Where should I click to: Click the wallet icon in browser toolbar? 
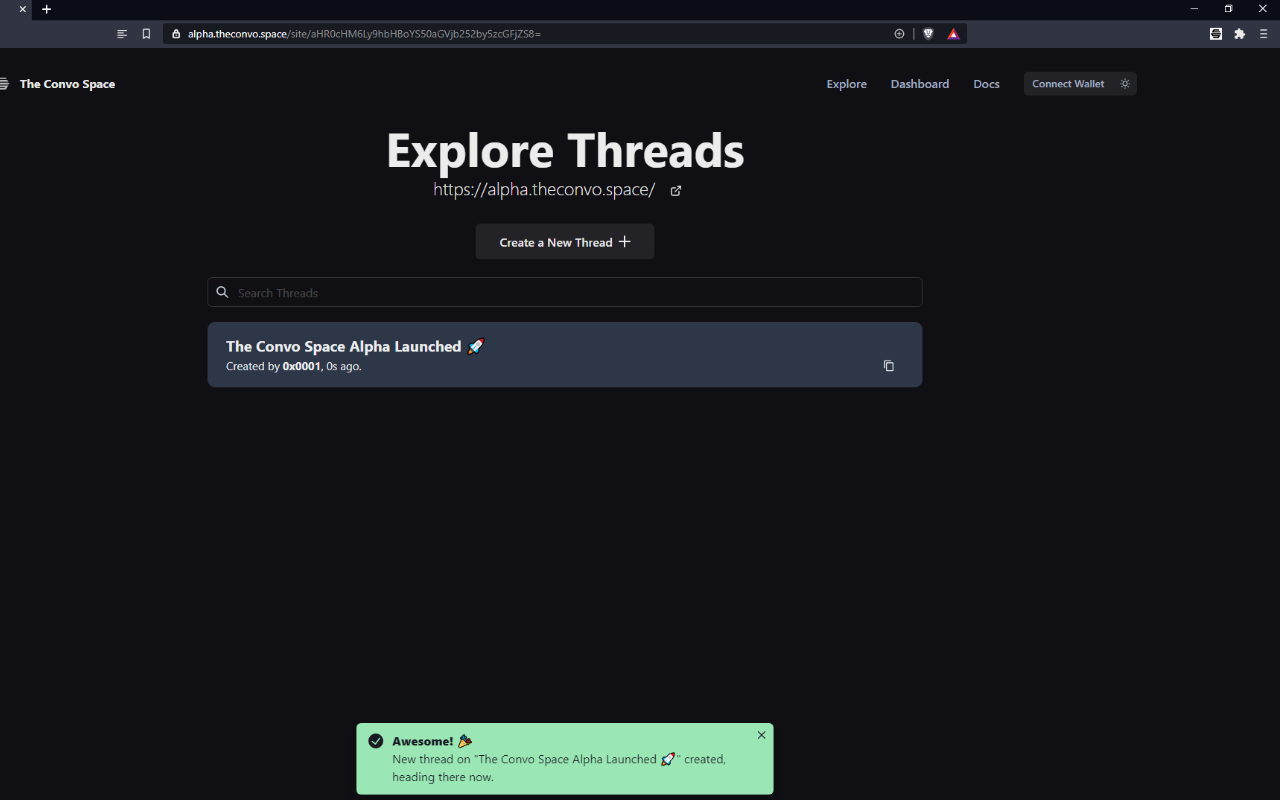[x=1216, y=33]
